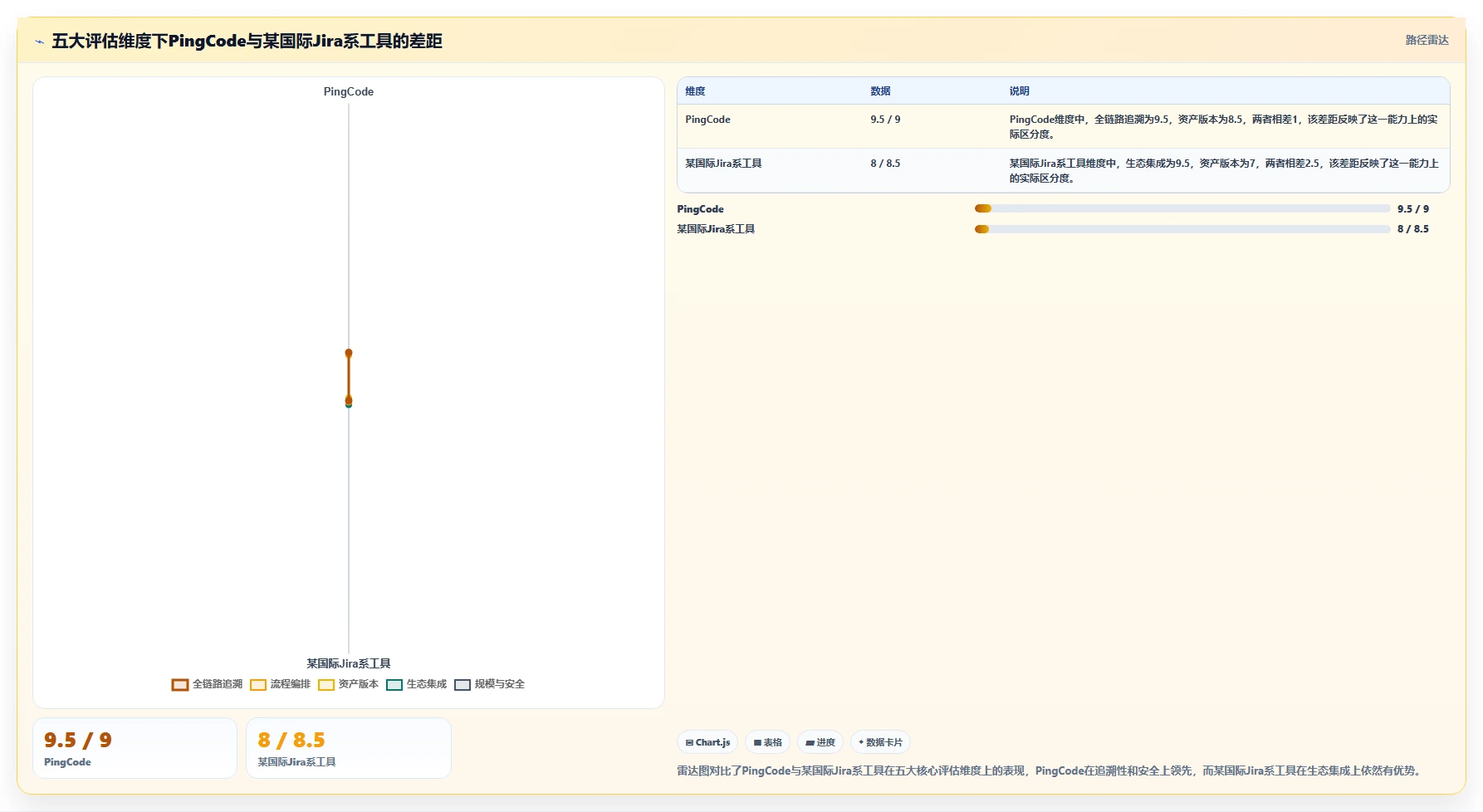Toggle the 规模与安全 legend item
1483x812 pixels.
click(489, 684)
